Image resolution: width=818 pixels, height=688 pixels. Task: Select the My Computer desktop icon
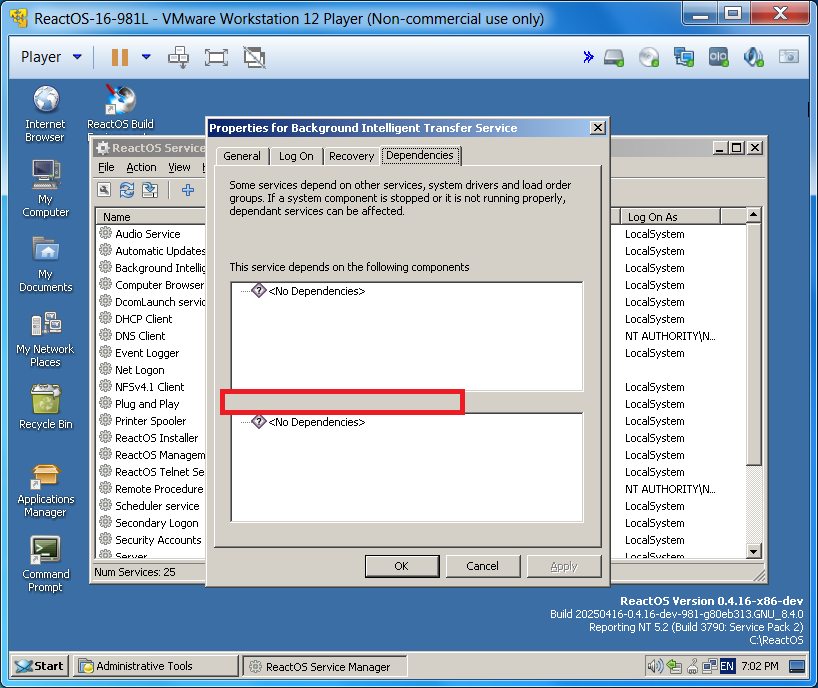pos(45,189)
